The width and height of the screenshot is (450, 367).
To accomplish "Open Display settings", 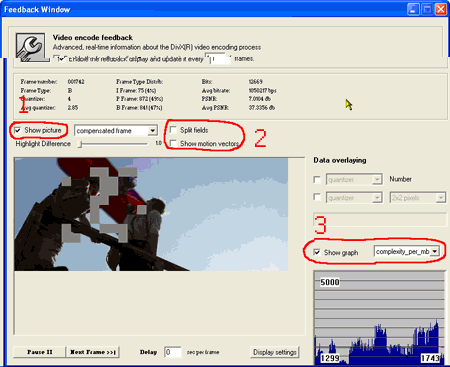I will point(275,352).
